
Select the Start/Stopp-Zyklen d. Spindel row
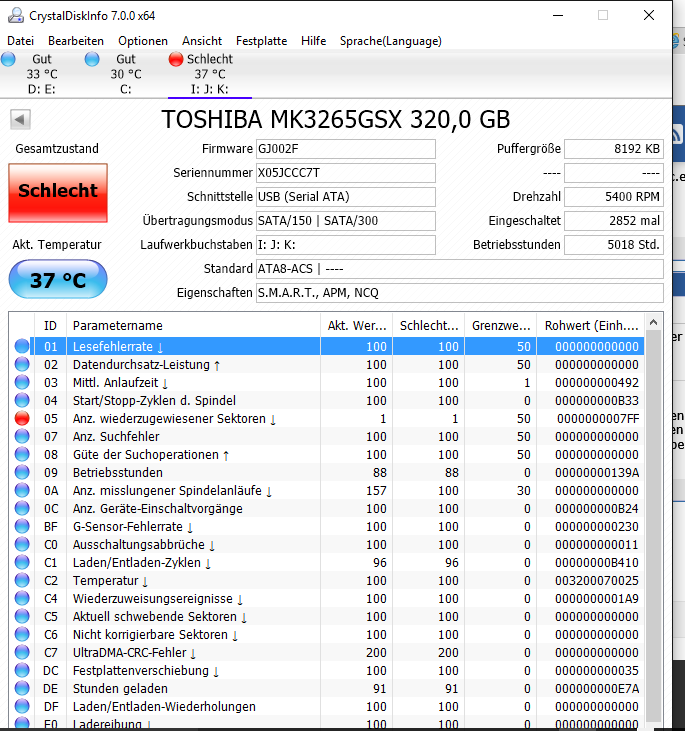(327, 400)
